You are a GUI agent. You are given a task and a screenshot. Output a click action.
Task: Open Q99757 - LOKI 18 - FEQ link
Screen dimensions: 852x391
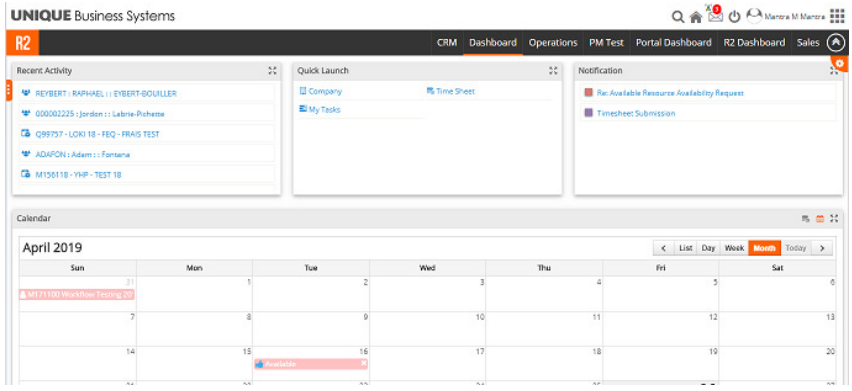click(97, 134)
